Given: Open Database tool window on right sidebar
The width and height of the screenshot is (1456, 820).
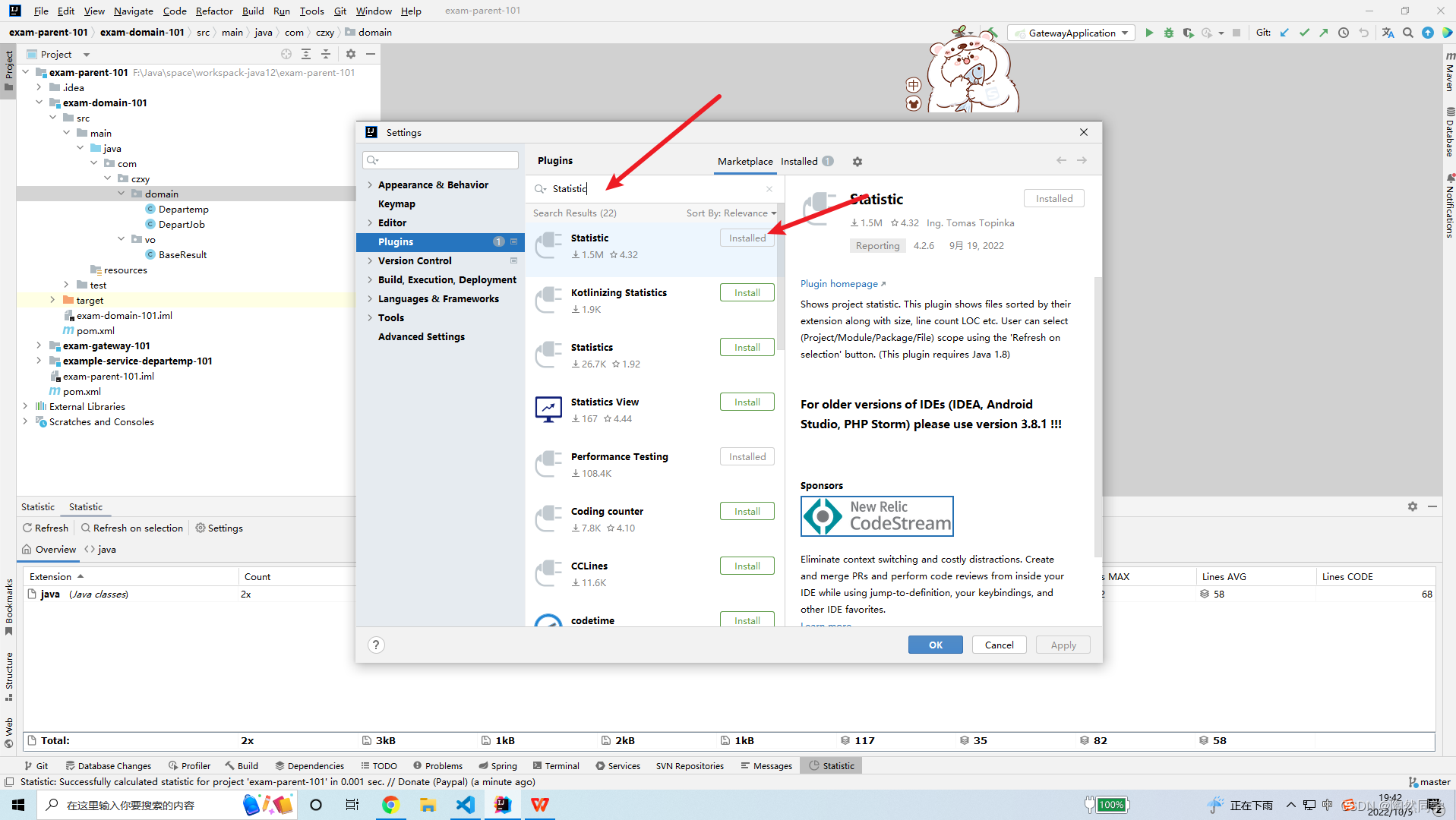Looking at the screenshot, I should (1449, 133).
